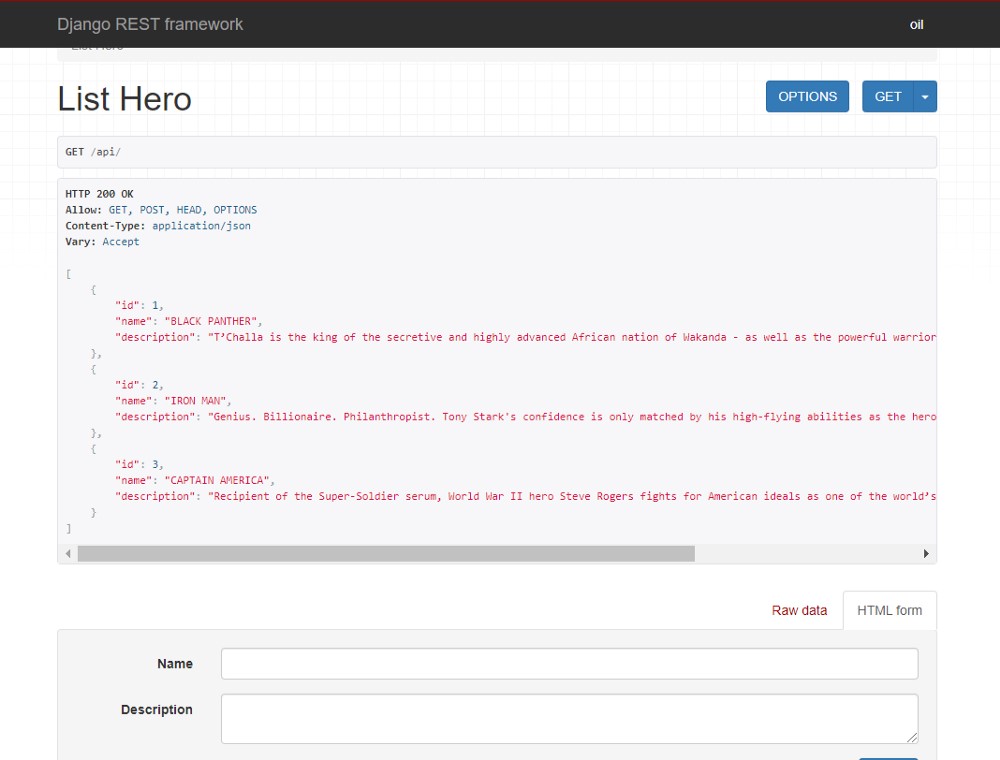
Task: Click the horizontal scrollbar thumb
Action: [x=386, y=553]
